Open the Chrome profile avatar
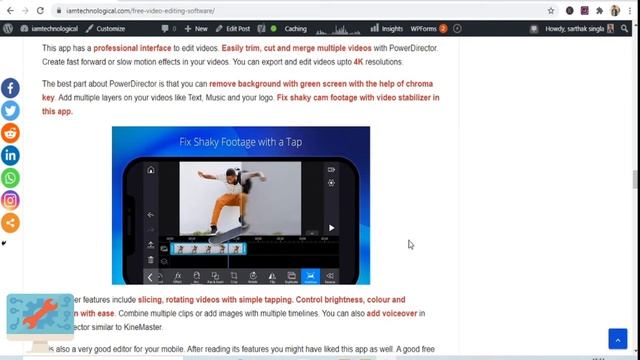The image size is (640, 360). pos(615,11)
